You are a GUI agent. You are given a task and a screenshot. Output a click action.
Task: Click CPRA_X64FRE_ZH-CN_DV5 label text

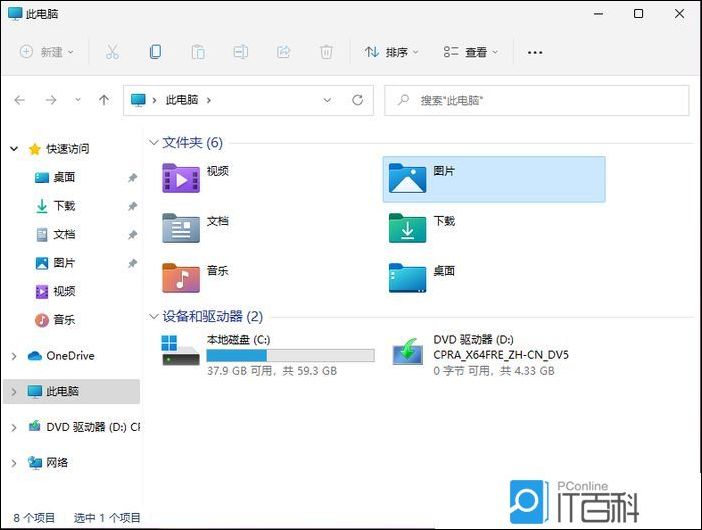click(x=501, y=355)
